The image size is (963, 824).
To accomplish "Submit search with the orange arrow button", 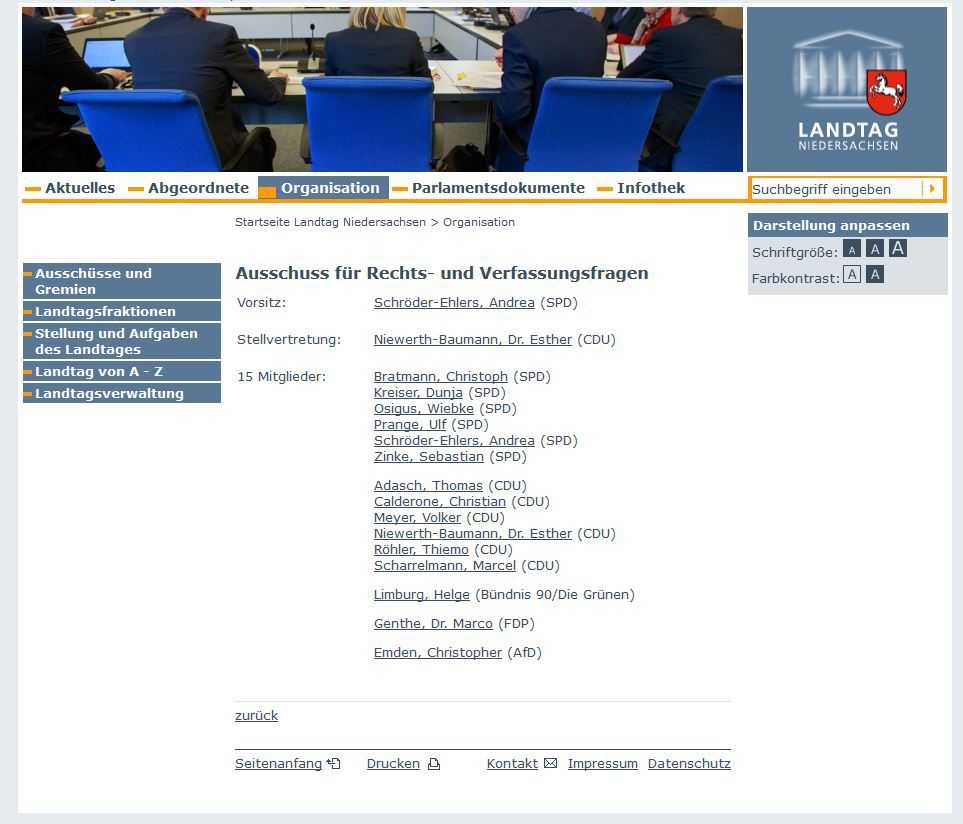I will tap(932, 189).
